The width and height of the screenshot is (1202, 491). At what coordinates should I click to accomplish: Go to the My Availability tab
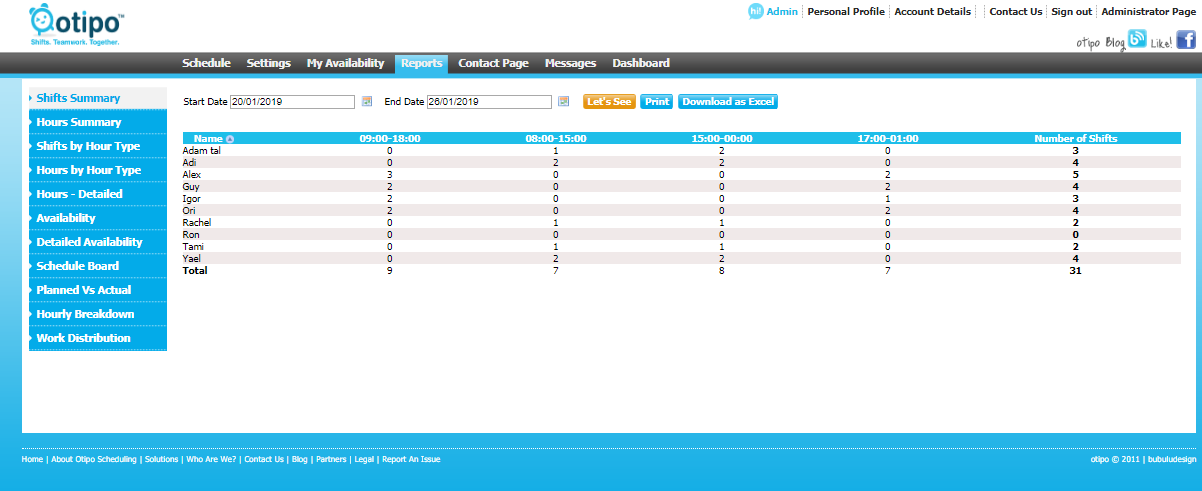pyautogui.click(x=345, y=63)
